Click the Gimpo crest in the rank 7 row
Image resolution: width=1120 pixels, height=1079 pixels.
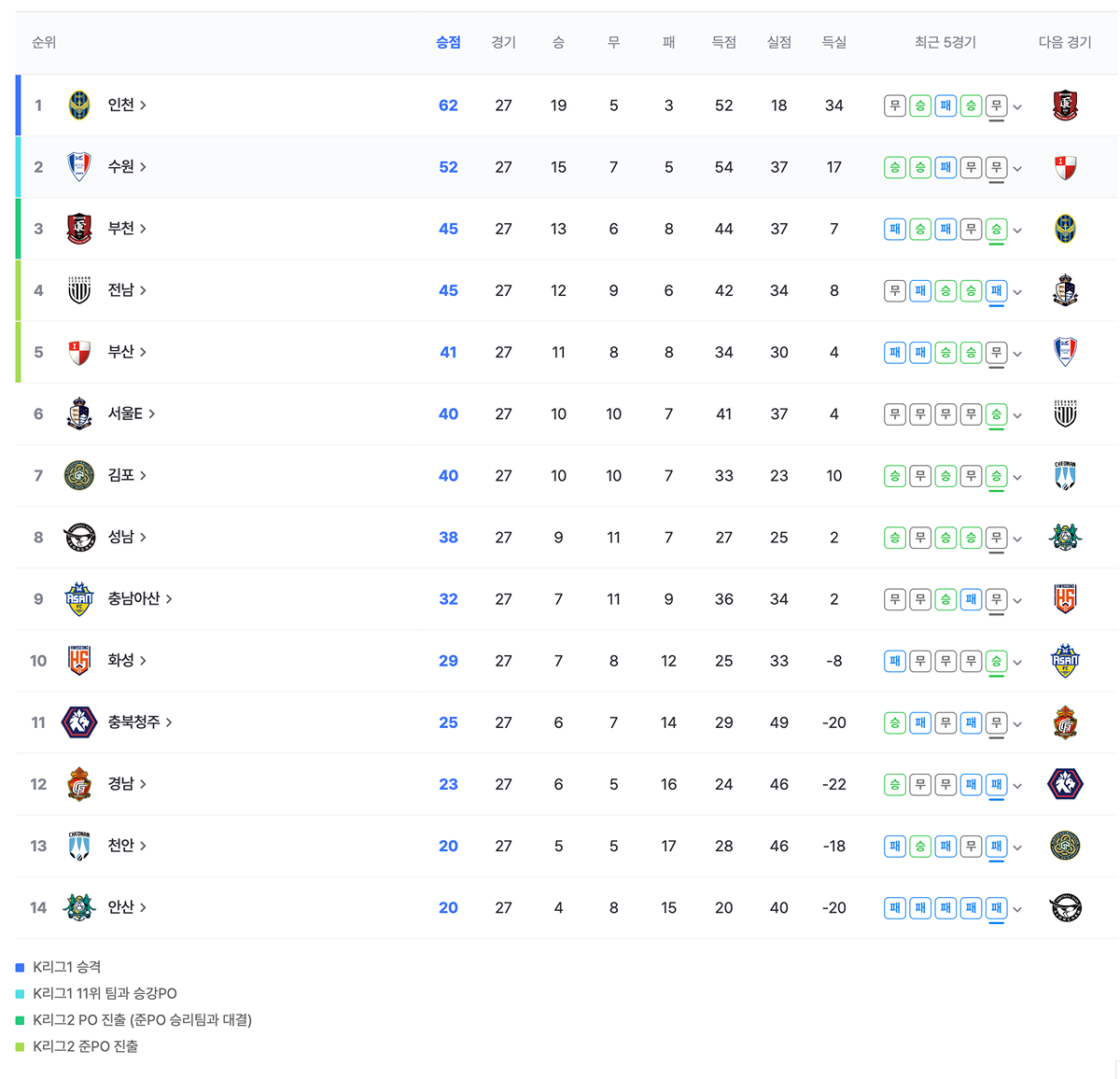(79, 475)
